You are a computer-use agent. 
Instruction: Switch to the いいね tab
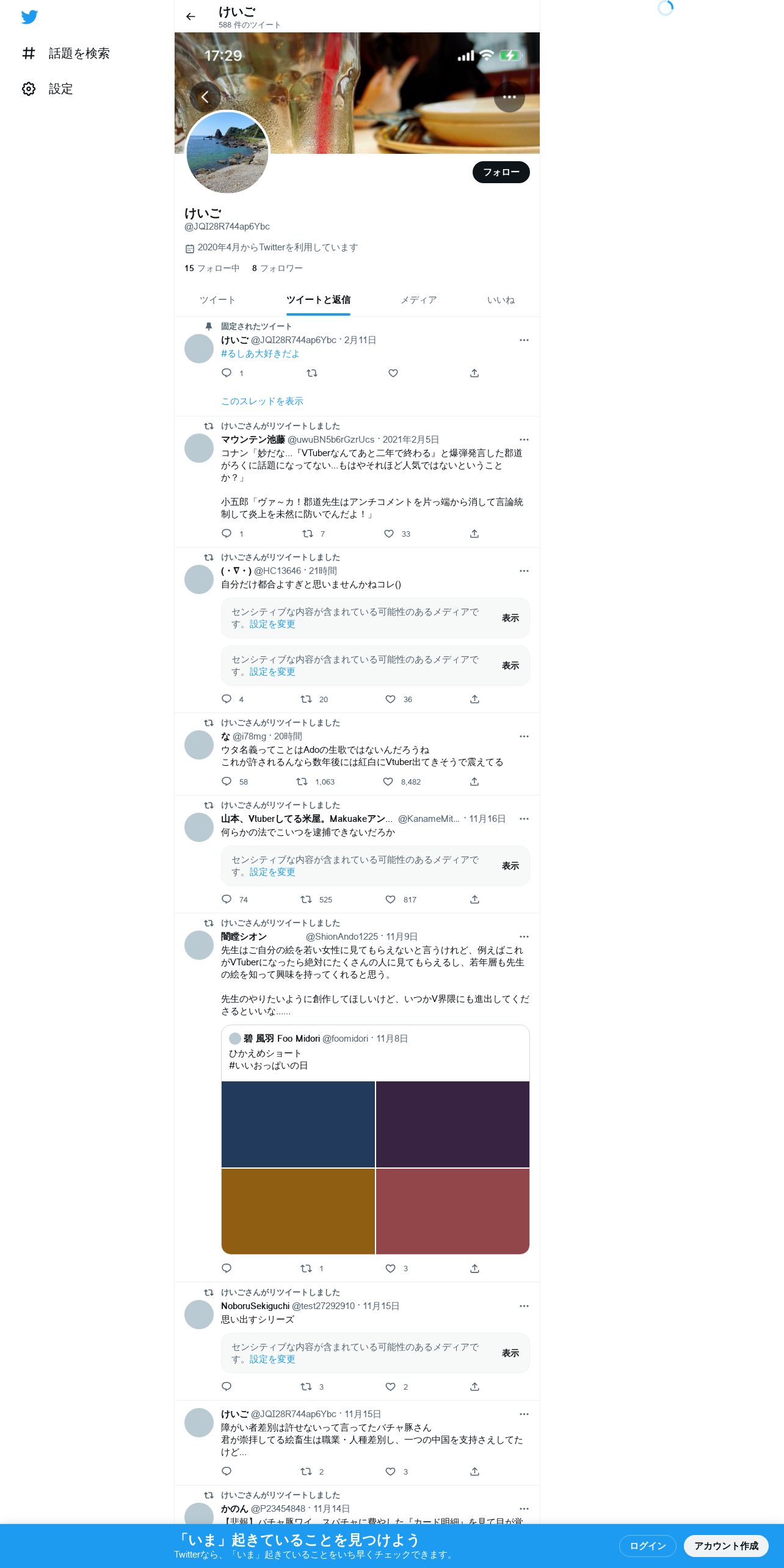click(x=501, y=300)
